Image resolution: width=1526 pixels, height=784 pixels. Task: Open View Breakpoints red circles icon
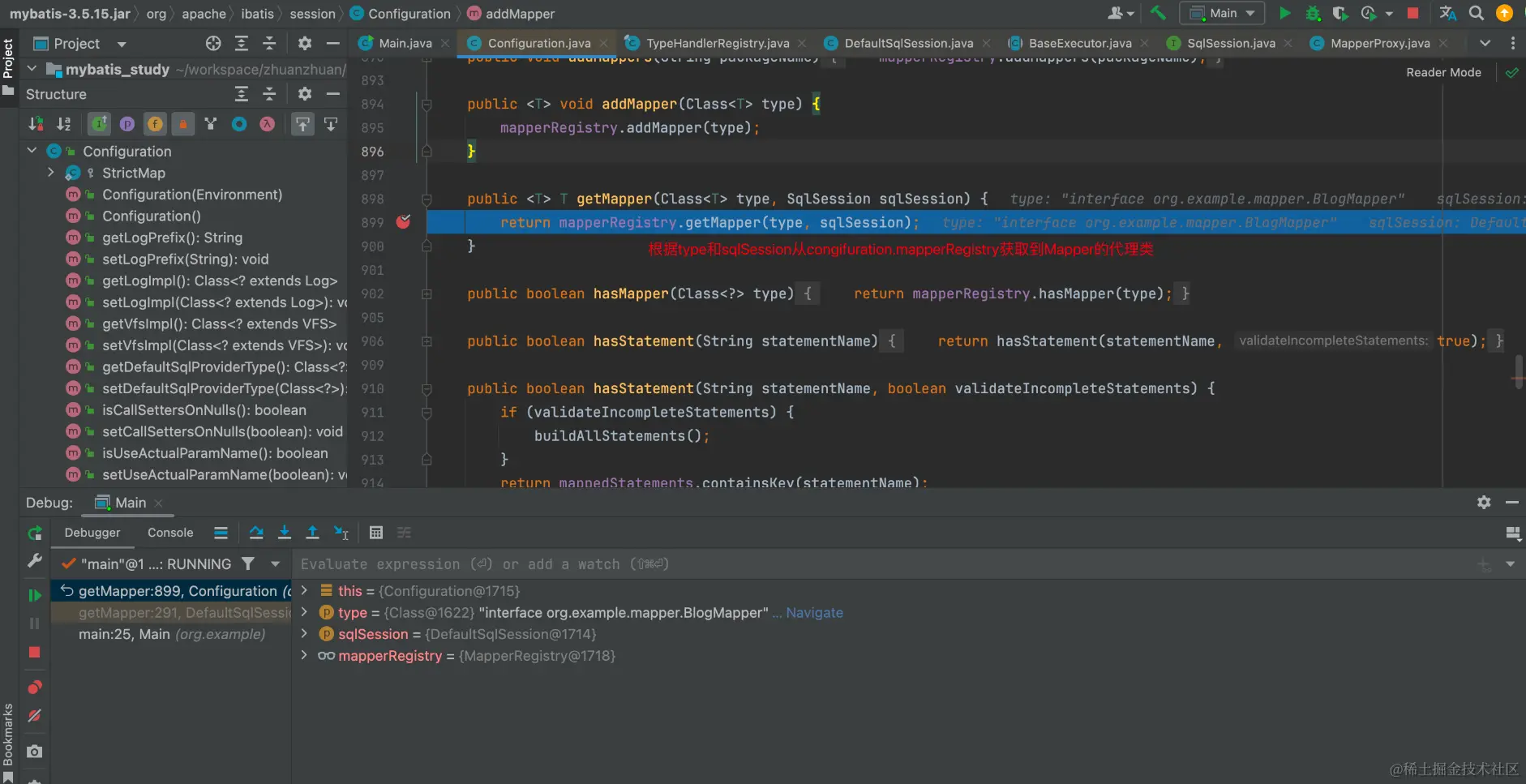[x=34, y=688]
